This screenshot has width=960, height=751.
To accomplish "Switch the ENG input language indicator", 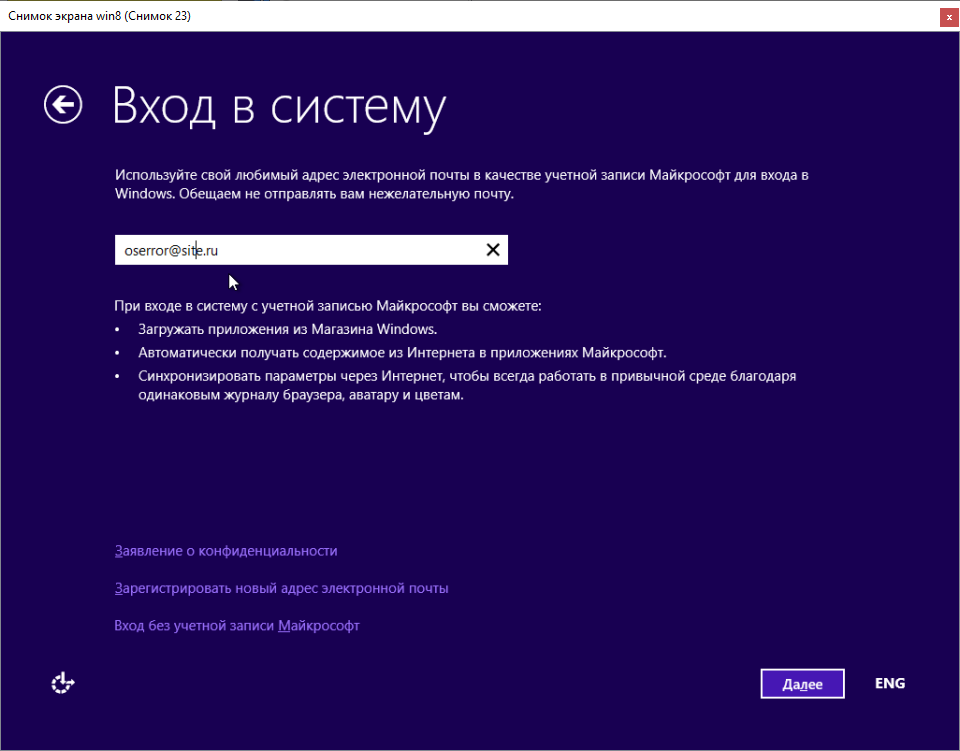I will 890,683.
